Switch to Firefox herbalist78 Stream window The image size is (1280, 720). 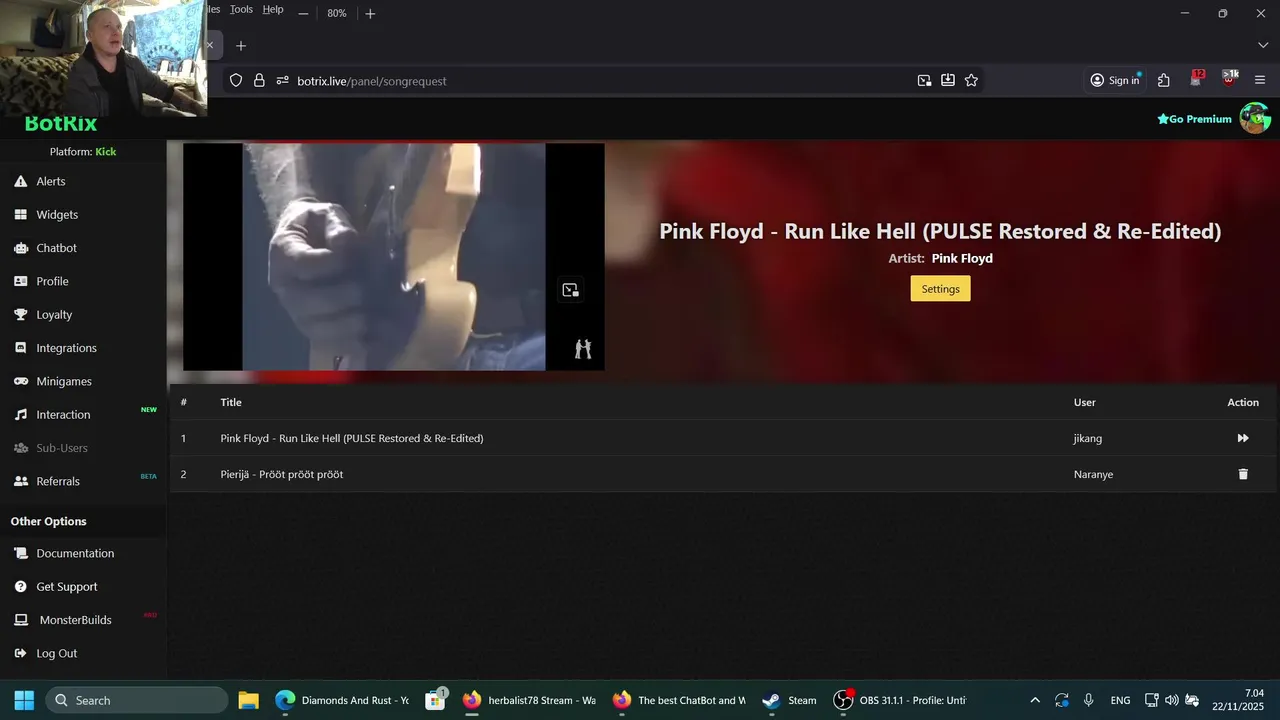(530, 700)
